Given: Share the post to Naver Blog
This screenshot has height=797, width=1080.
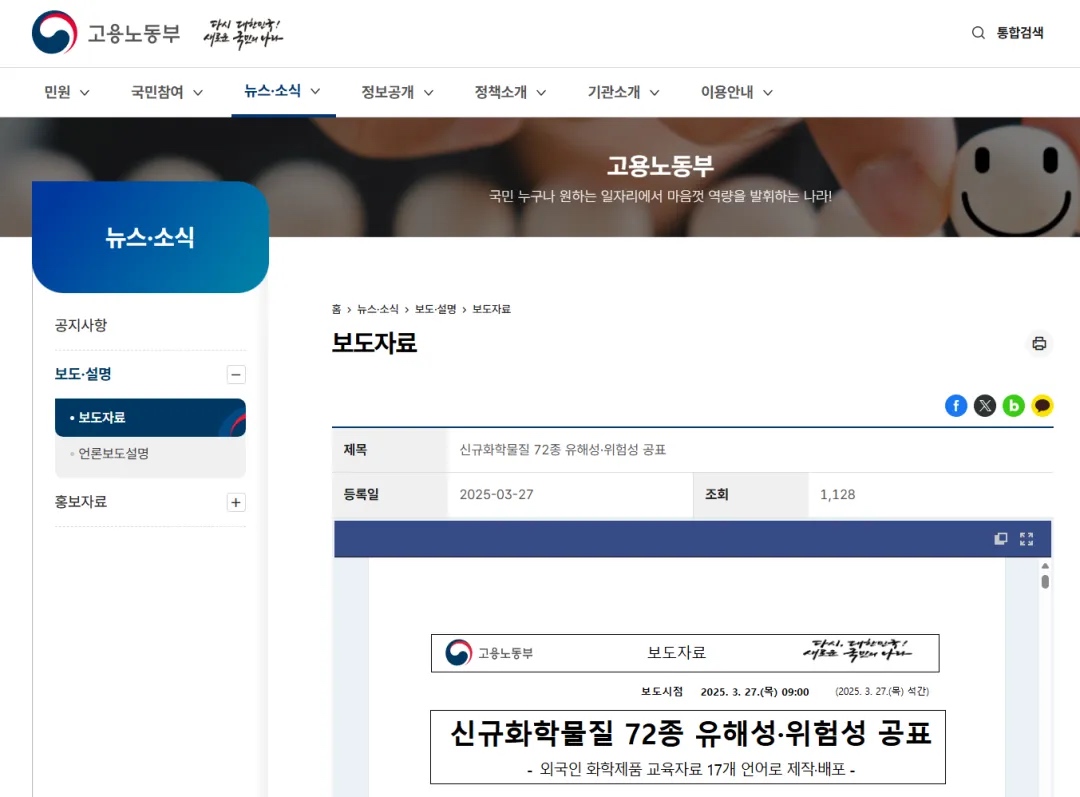Looking at the screenshot, I should [x=1013, y=405].
